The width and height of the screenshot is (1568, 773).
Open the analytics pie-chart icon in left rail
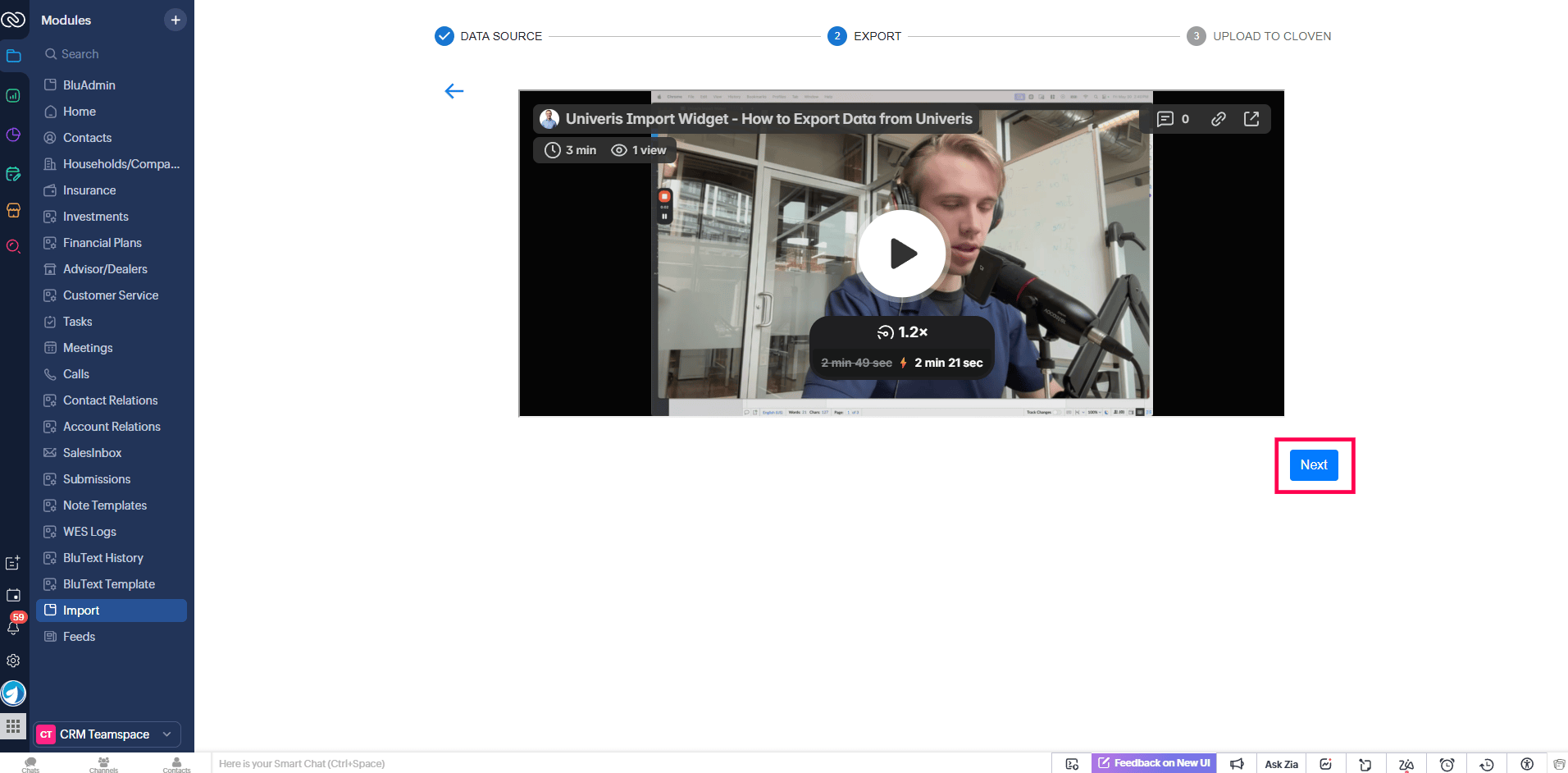13,135
